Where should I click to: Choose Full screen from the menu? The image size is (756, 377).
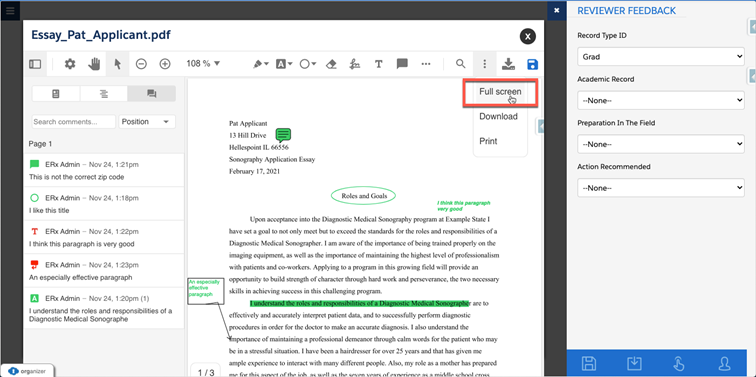[500, 92]
